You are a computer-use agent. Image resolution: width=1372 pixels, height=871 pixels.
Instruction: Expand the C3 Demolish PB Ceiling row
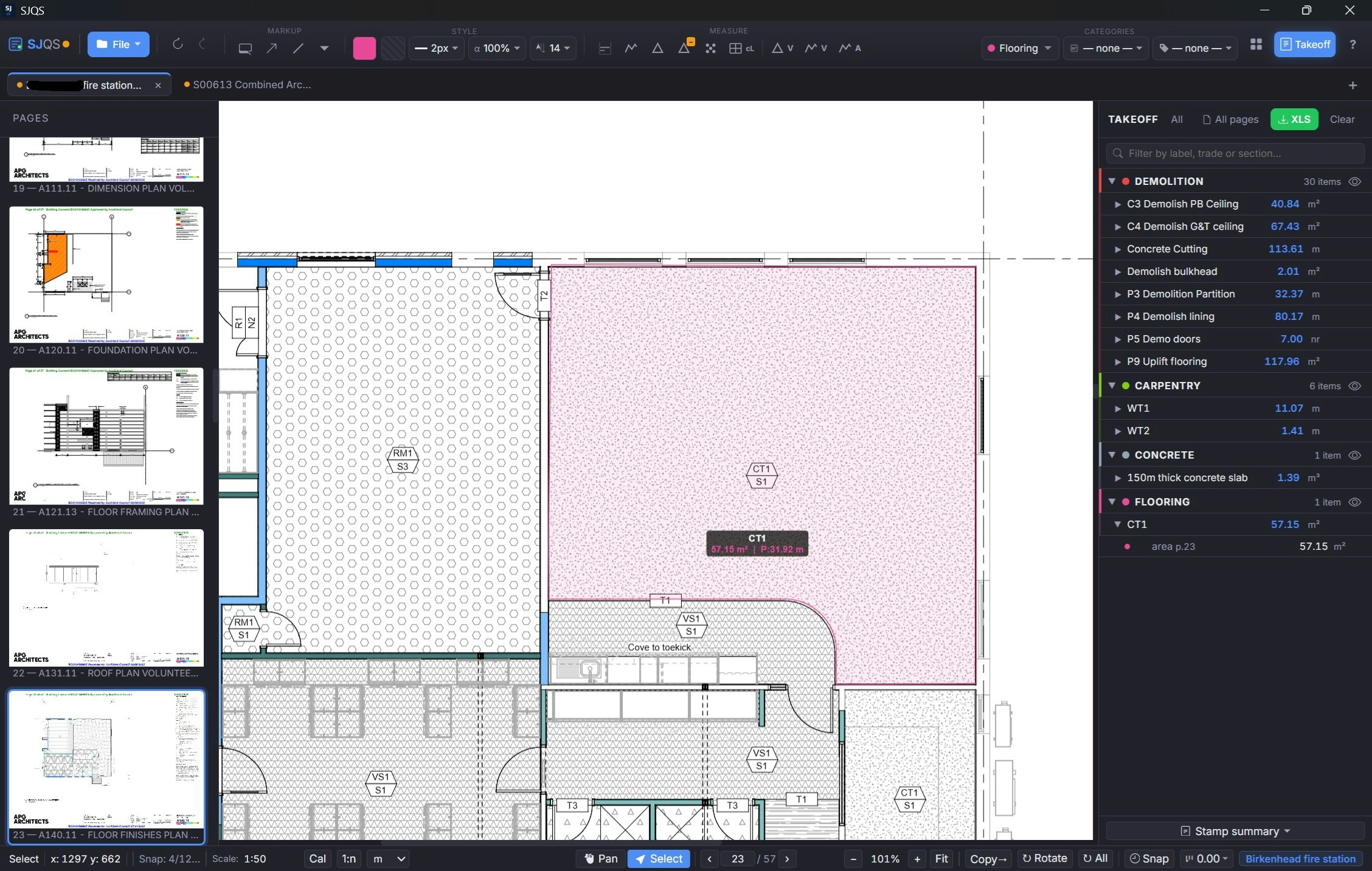[1118, 204]
